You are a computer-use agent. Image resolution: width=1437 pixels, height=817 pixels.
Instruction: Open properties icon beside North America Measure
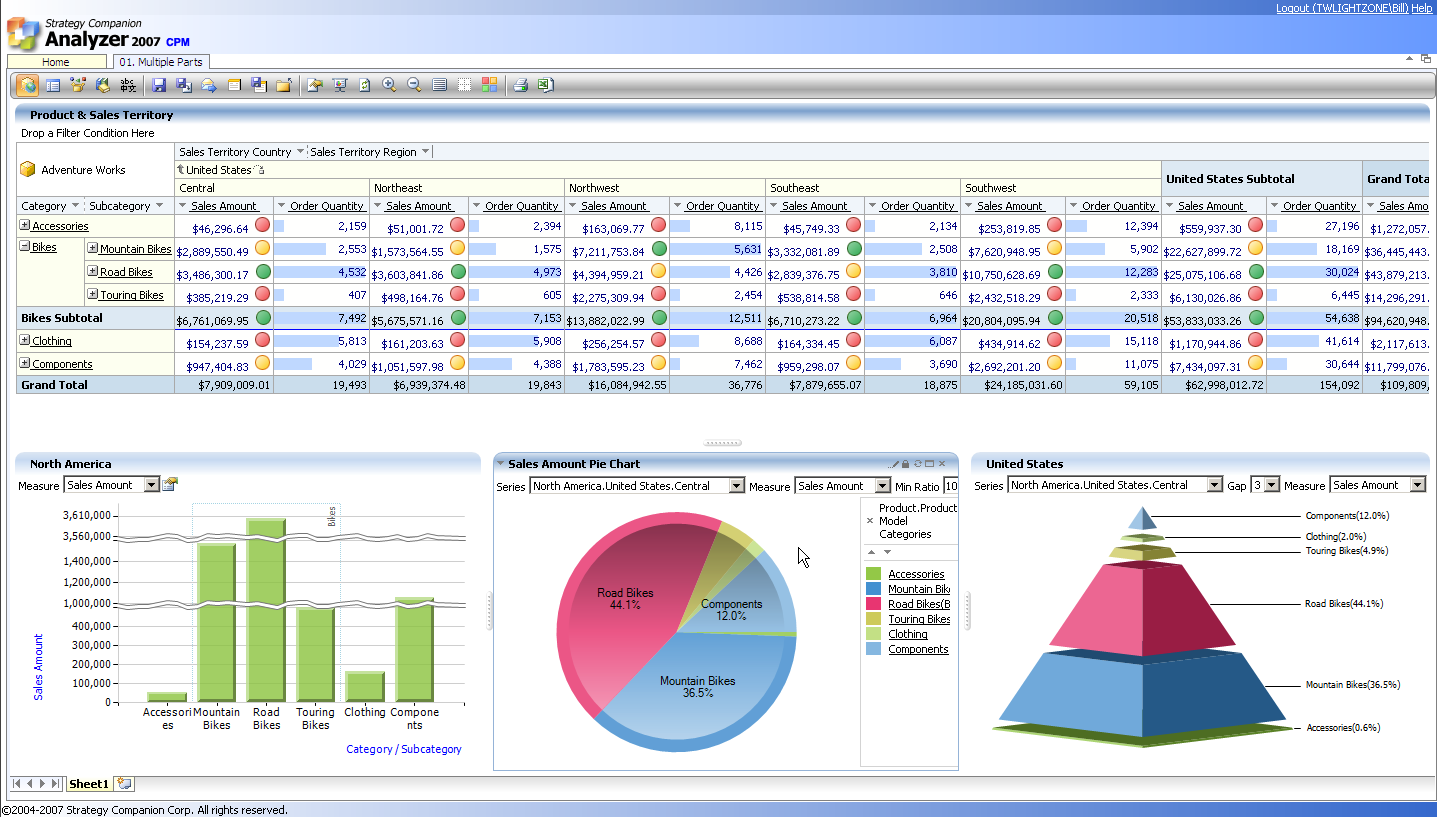[x=170, y=485]
